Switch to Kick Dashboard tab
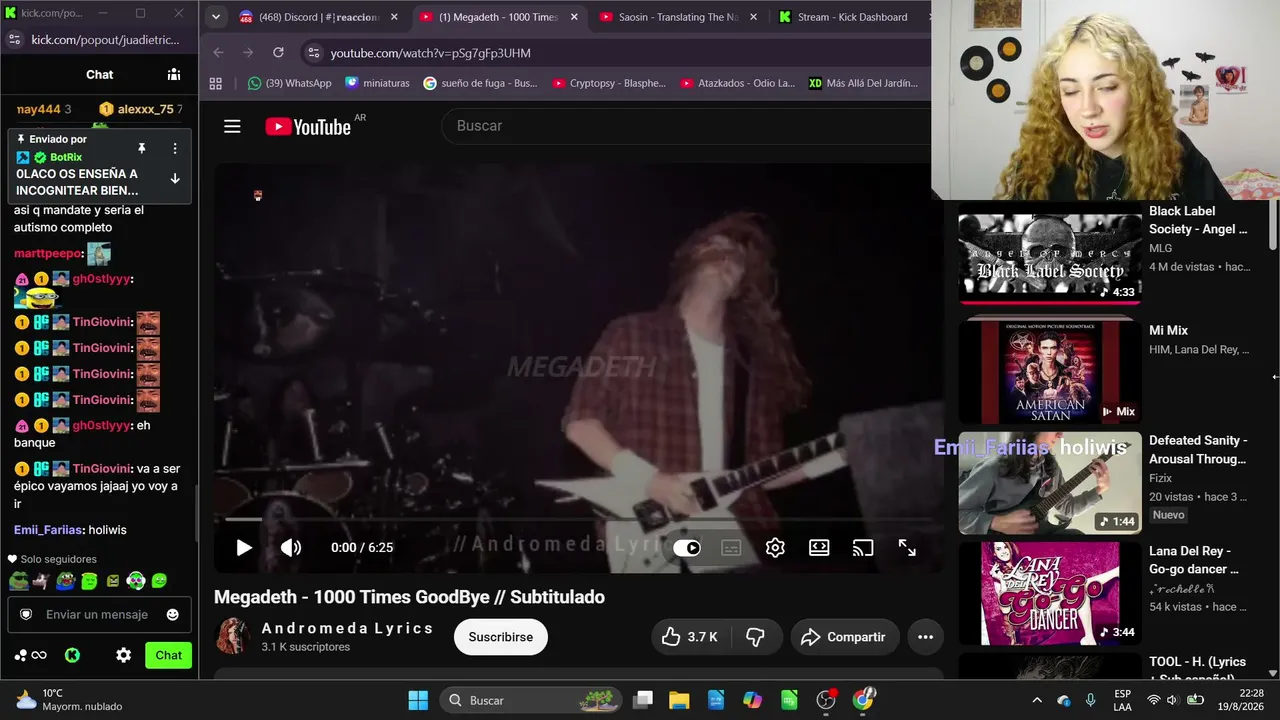Screen dimensions: 1280x720 point(852,17)
